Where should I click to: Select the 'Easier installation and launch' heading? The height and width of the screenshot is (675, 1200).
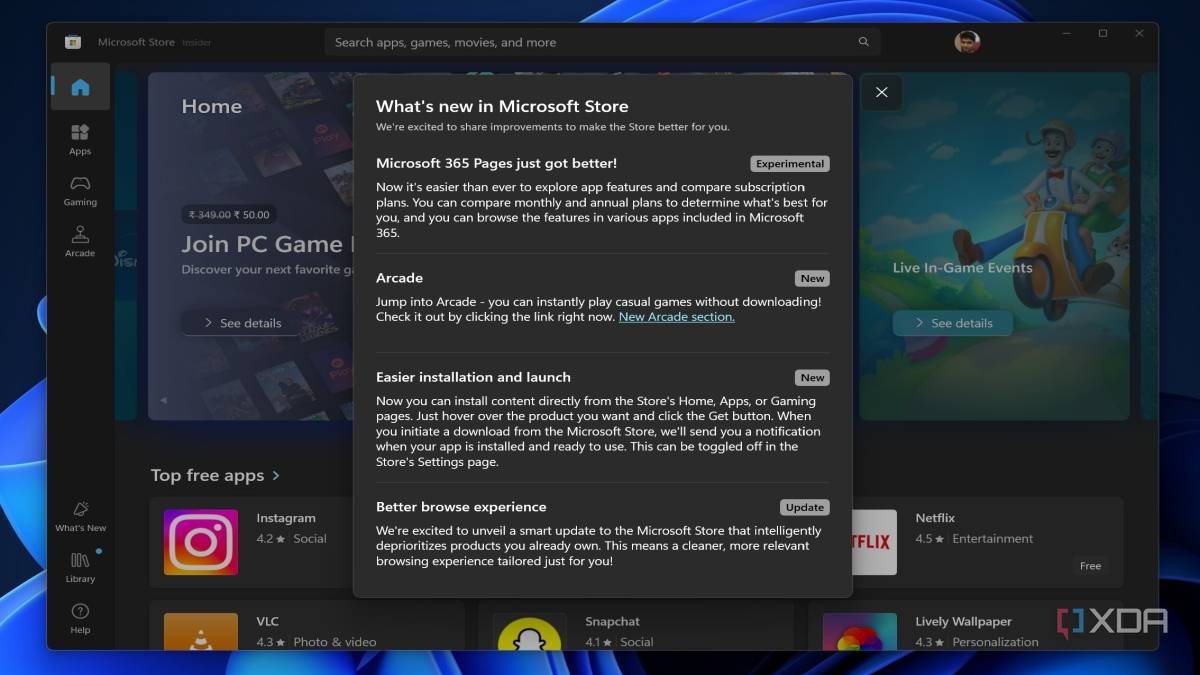point(473,377)
